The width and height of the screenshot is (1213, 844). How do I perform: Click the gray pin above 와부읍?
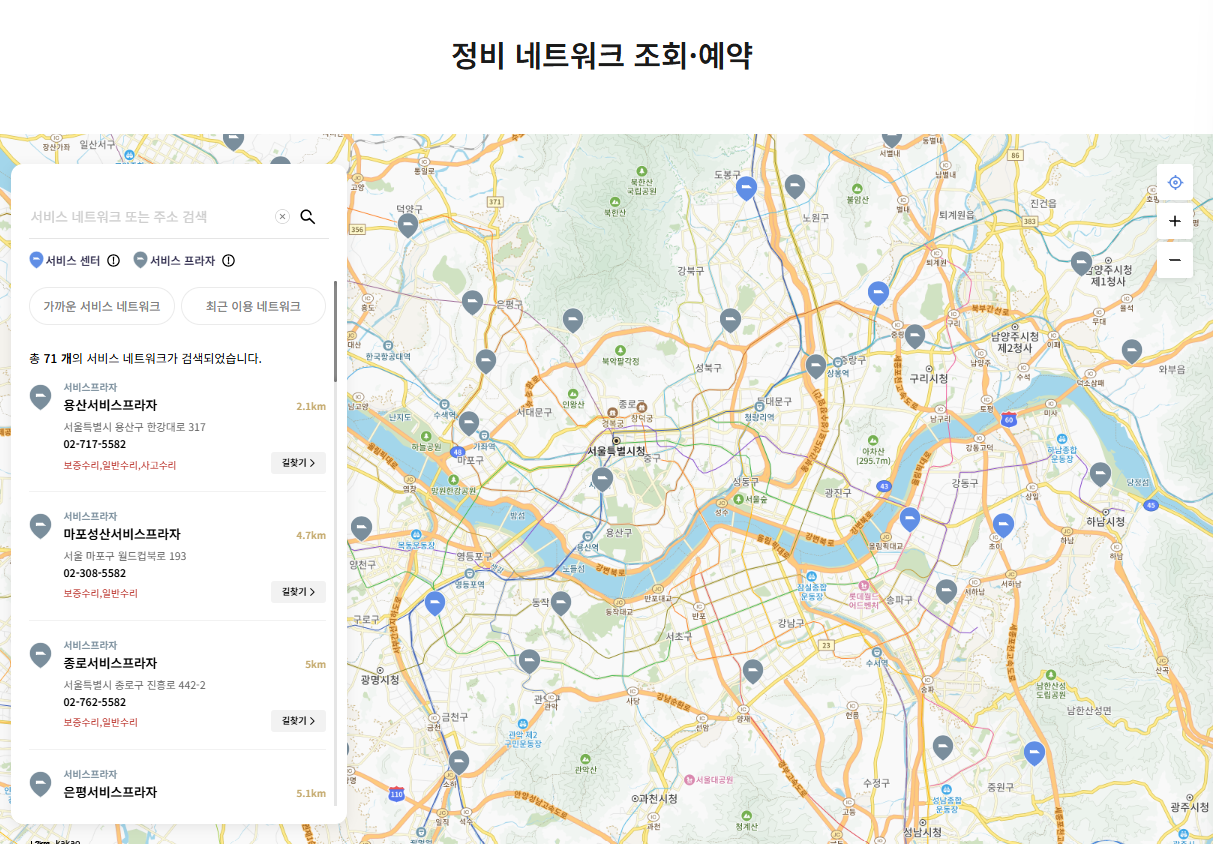1131,351
